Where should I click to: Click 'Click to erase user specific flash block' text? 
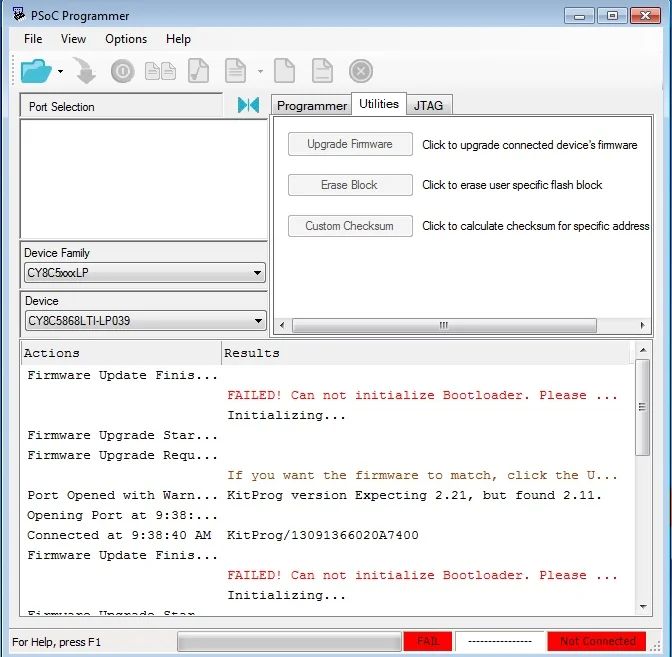pos(512,185)
